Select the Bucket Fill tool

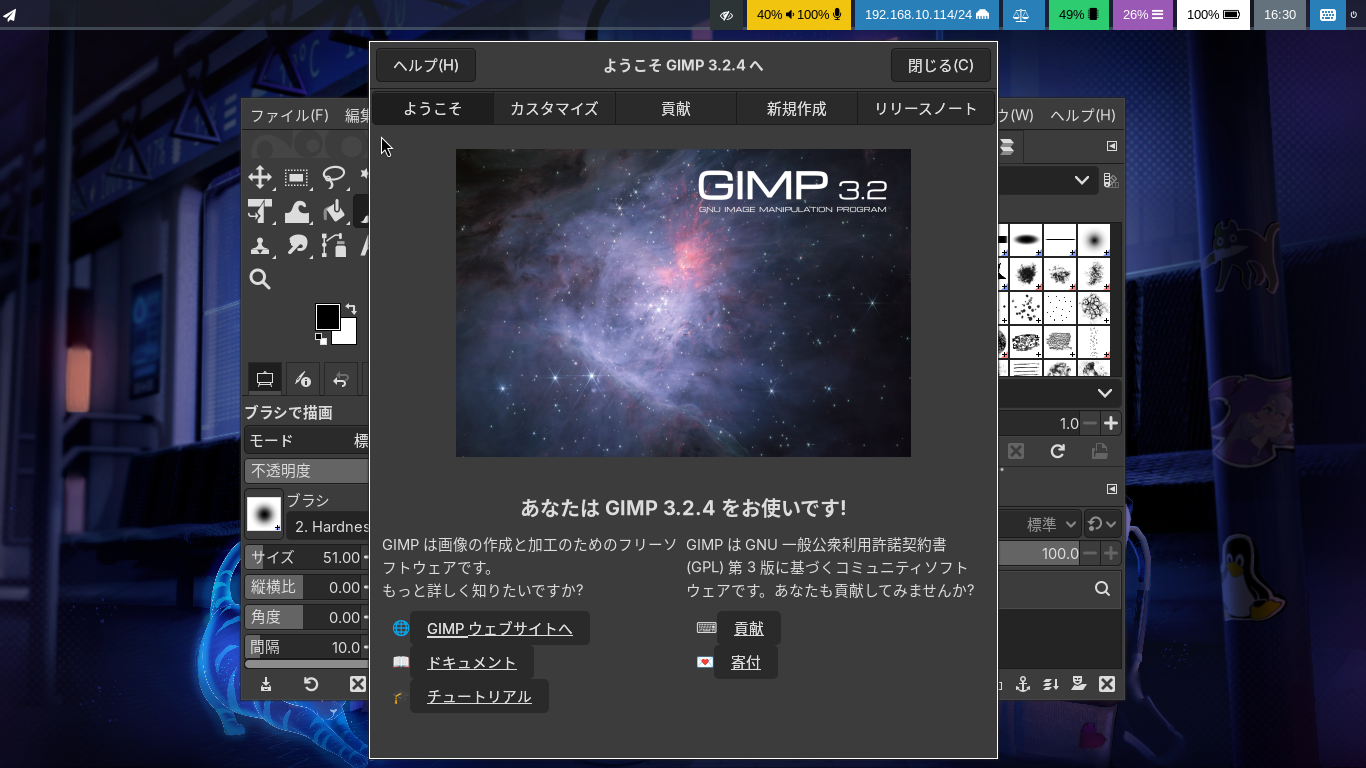click(x=333, y=212)
